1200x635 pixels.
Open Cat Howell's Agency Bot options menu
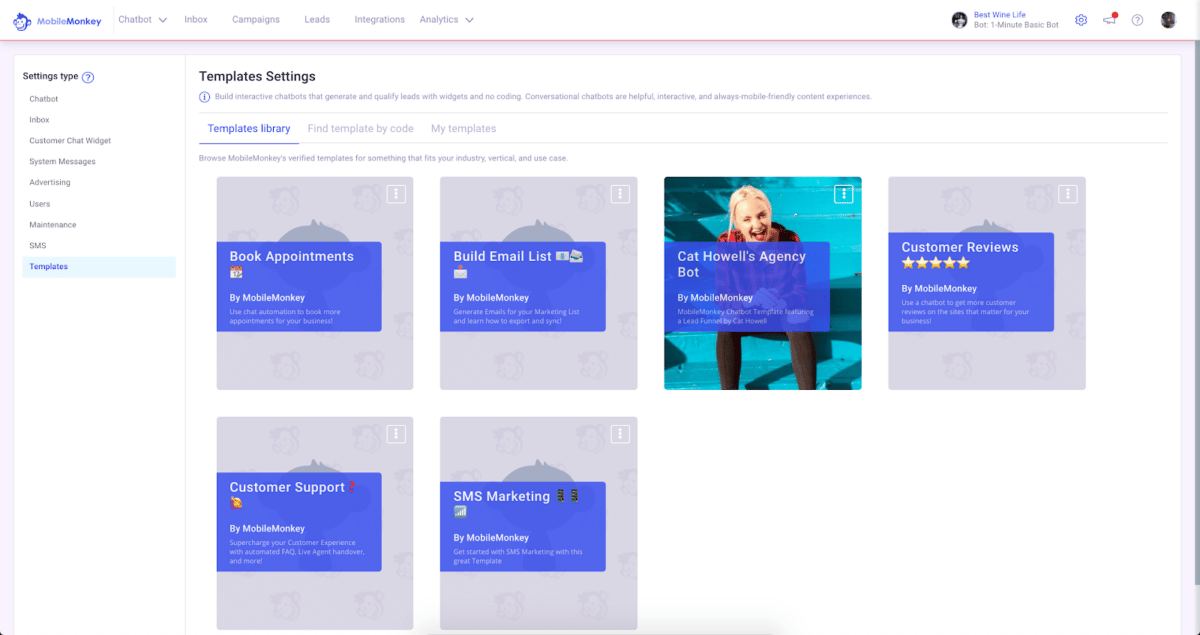point(844,194)
